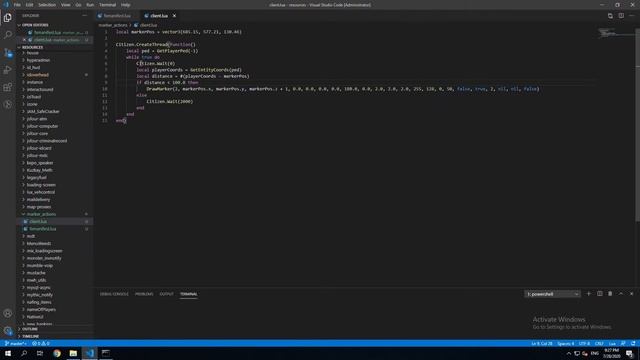Click the open changes icon in editor toolbar
Image resolution: width=640 pixels, height=360 pixels.
[x=610, y=16]
